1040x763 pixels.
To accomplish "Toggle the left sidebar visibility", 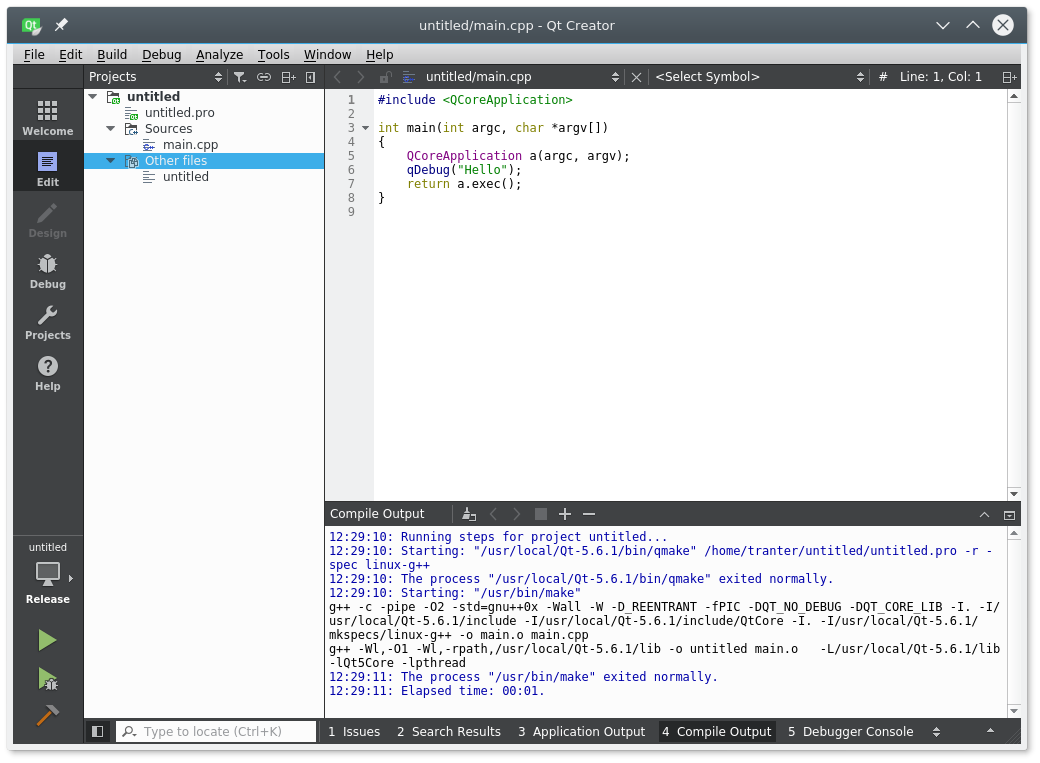I will pyautogui.click(x=97, y=732).
